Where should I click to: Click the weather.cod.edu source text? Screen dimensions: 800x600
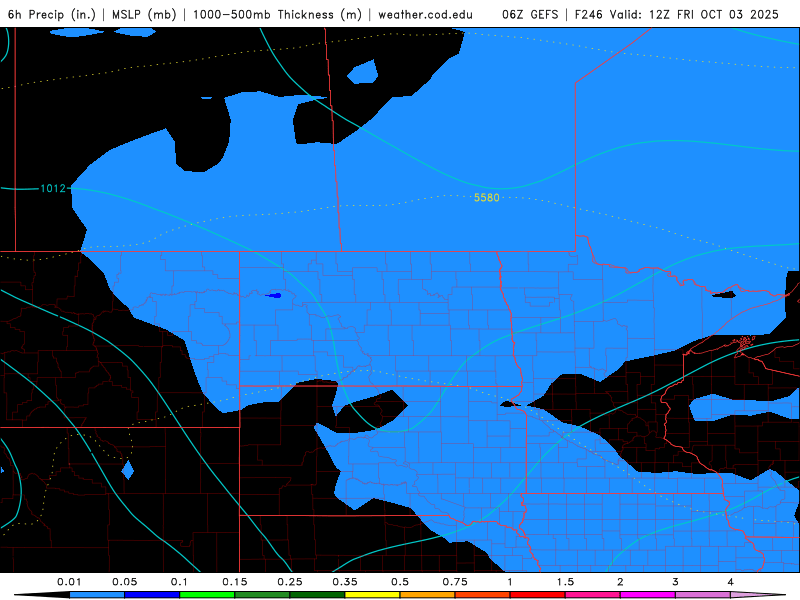pos(425,14)
